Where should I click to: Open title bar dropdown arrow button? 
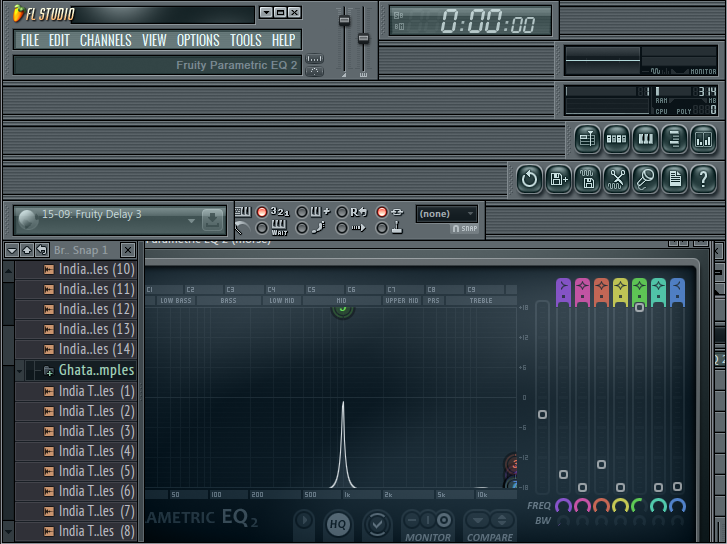click(266, 13)
